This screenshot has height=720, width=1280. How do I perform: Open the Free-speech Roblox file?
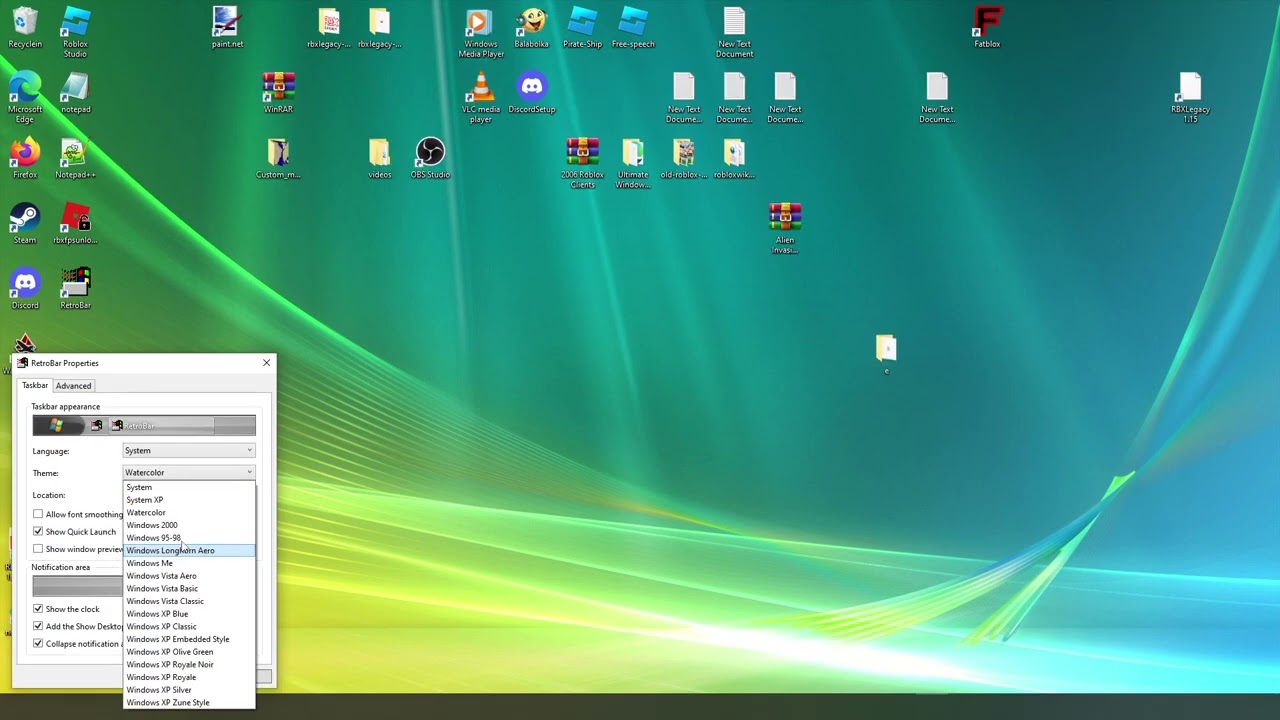pos(633,28)
